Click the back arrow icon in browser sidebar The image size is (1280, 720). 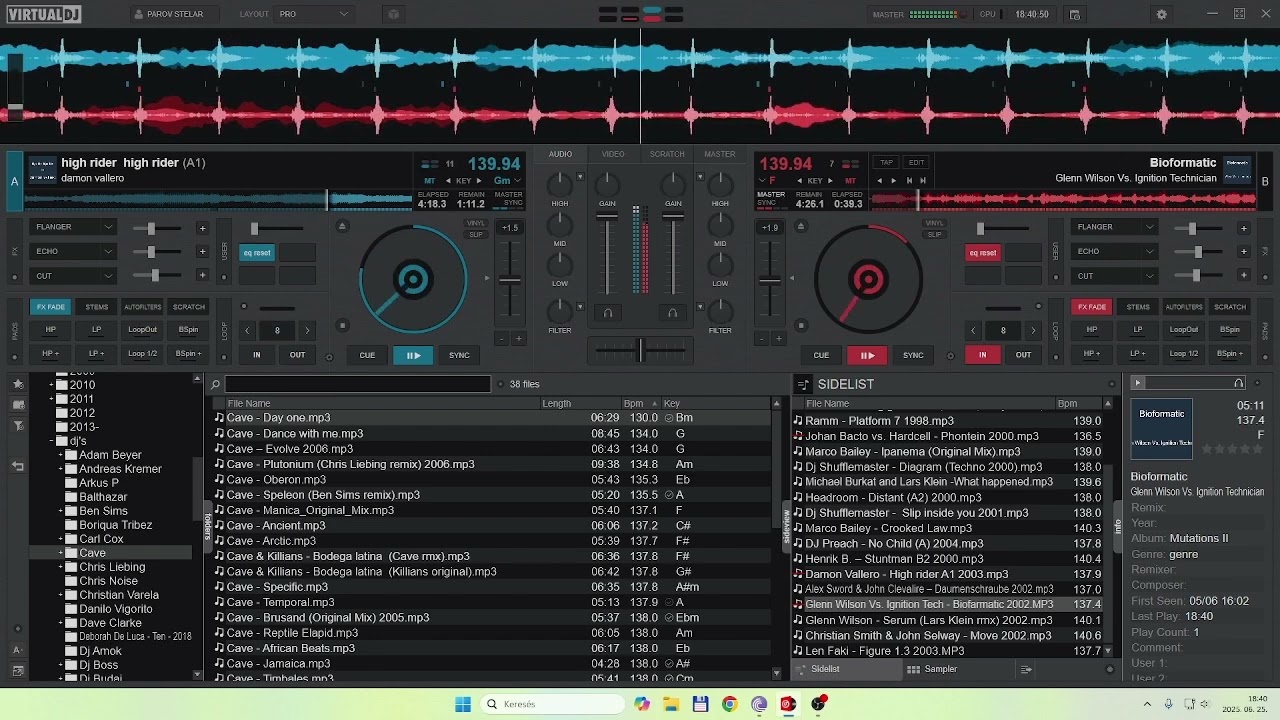tap(17, 466)
